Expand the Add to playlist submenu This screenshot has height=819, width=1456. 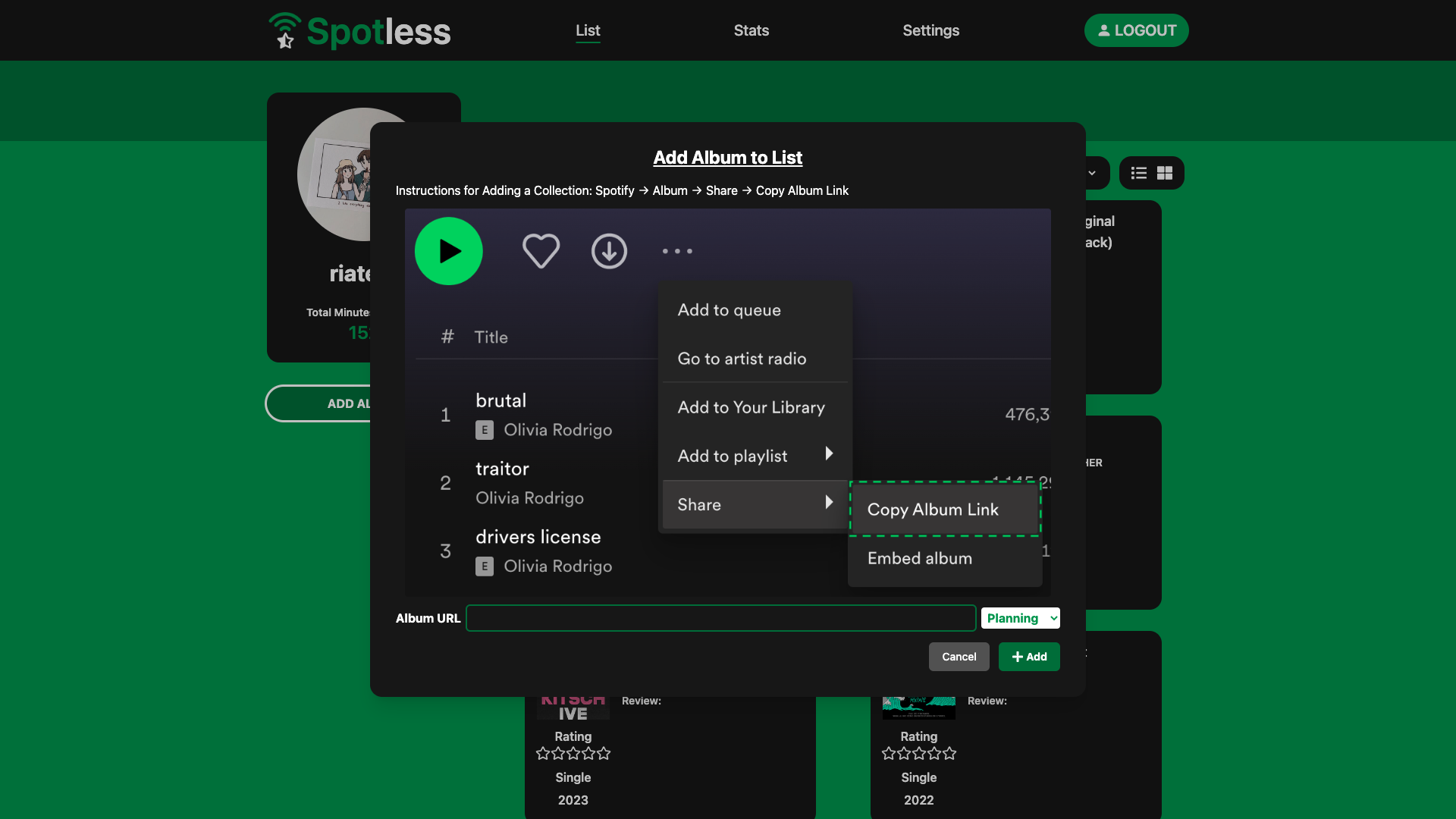pyautogui.click(x=755, y=456)
